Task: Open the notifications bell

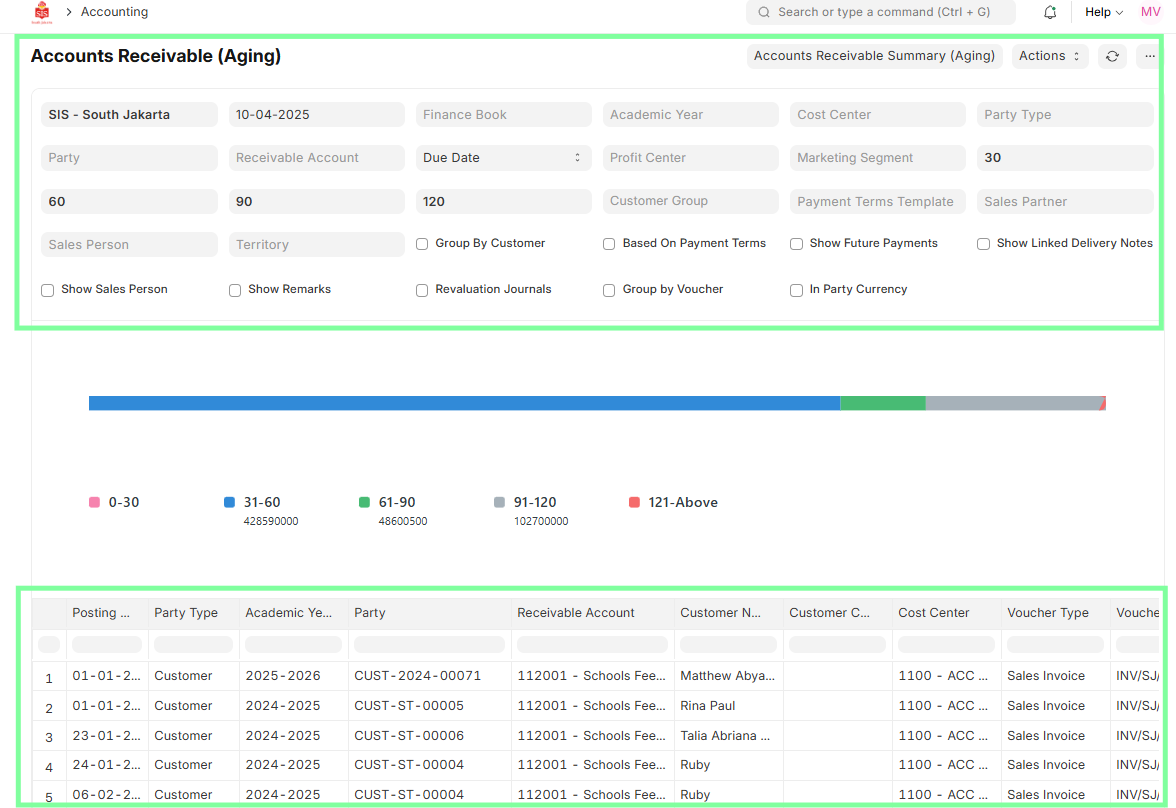Action: click(x=1050, y=13)
